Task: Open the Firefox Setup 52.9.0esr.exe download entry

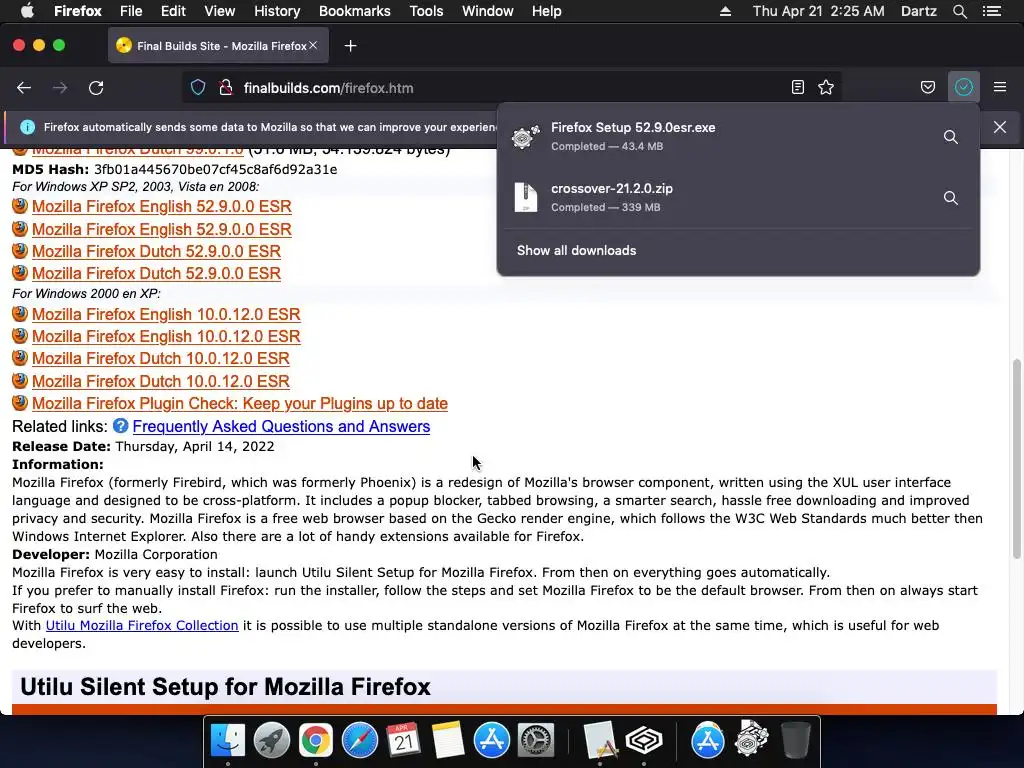Action: tap(718, 136)
